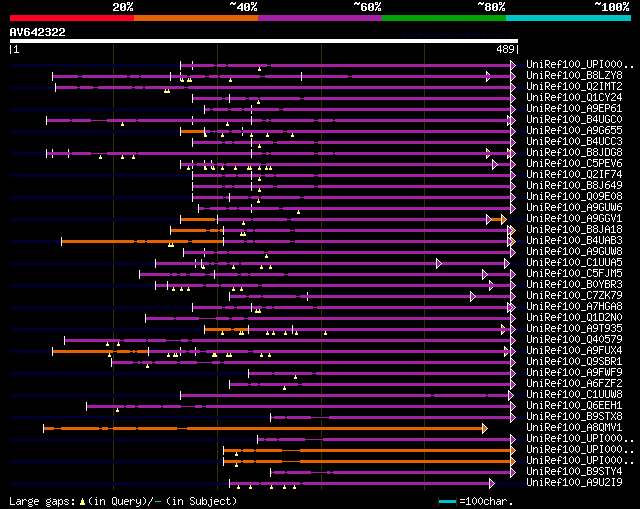Open the UniRef100_B9STY4 label
The height and width of the screenshot is (509, 640).
point(574,472)
